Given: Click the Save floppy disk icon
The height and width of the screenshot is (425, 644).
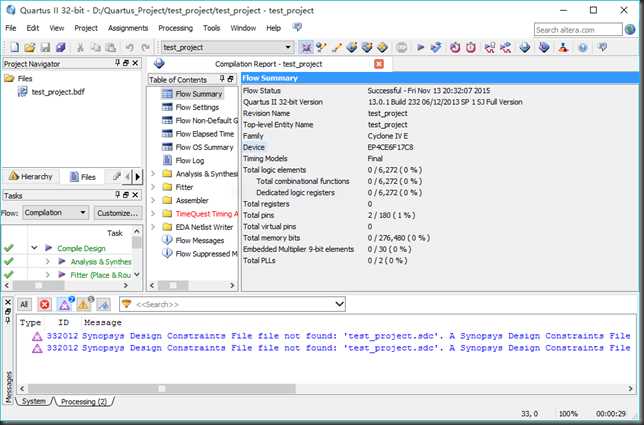Looking at the screenshot, I should pyautogui.click(x=45, y=47).
